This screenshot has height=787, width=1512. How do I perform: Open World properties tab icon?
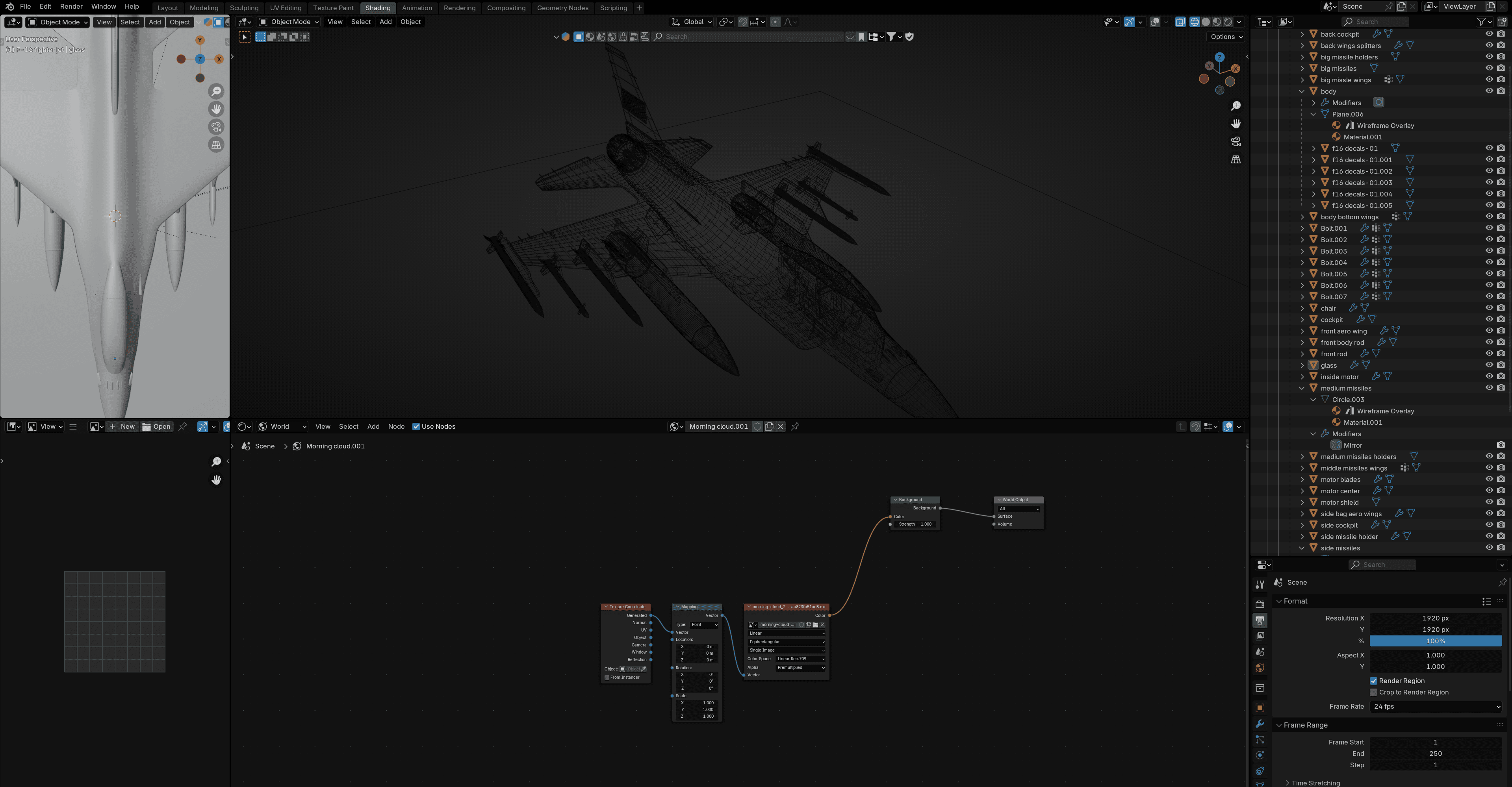(1260, 668)
